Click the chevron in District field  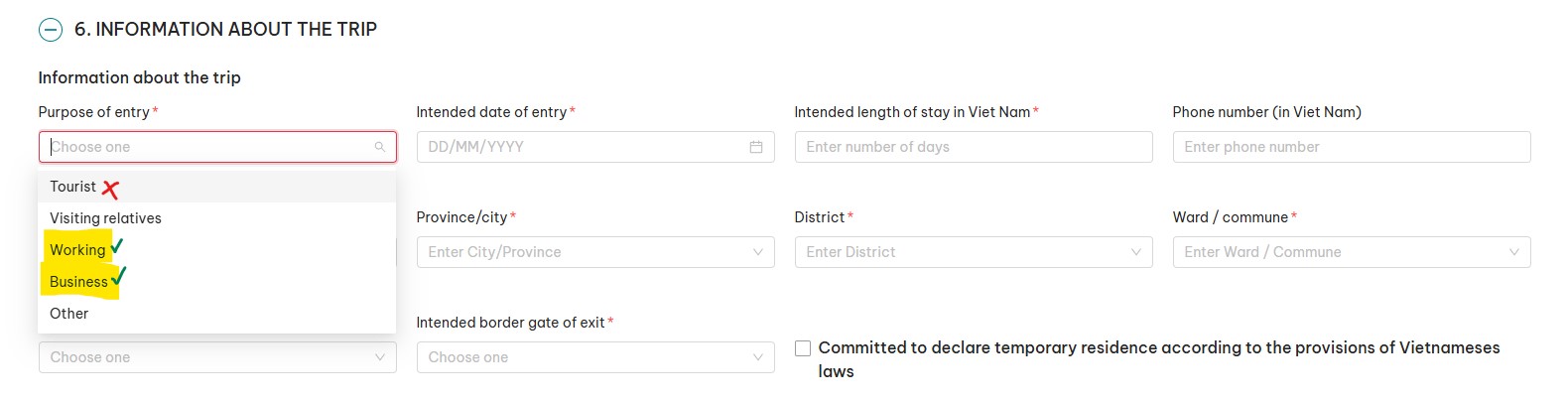(x=1135, y=252)
